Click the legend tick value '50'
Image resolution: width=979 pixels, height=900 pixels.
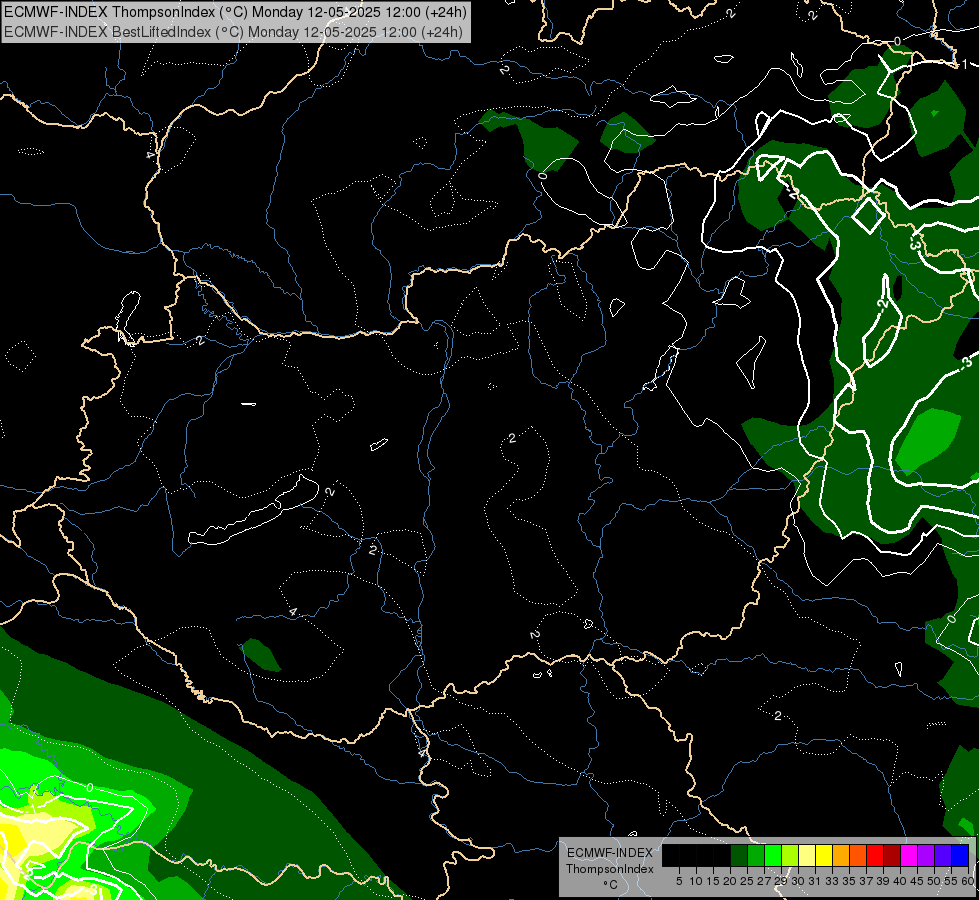(935, 881)
